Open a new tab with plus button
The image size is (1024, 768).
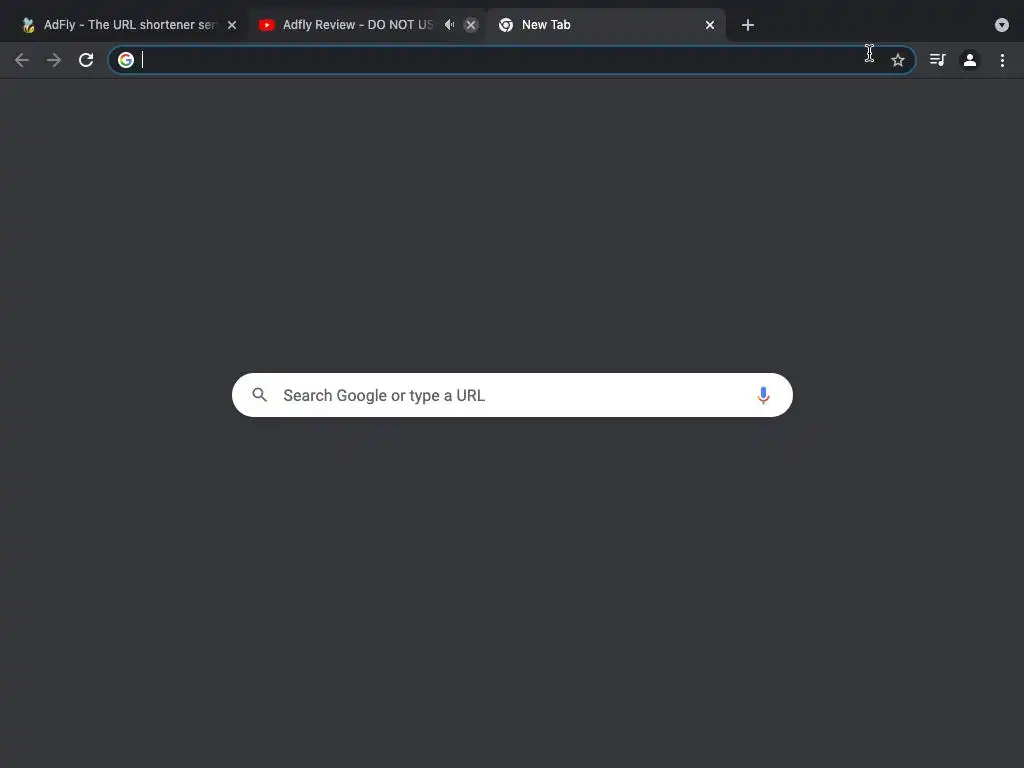click(x=748, y=25)
